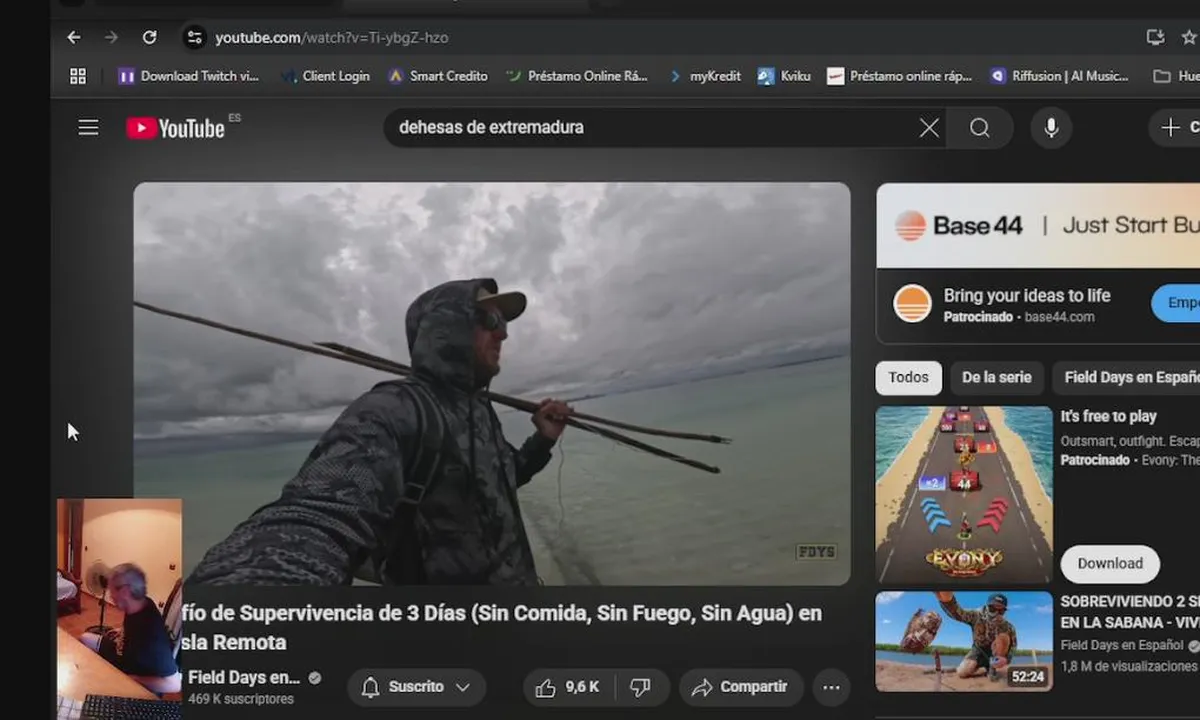Viewport: 1200px width, 720px height.
Task: Click the Download button on the Evony ad
Action: click(1110, 564)
